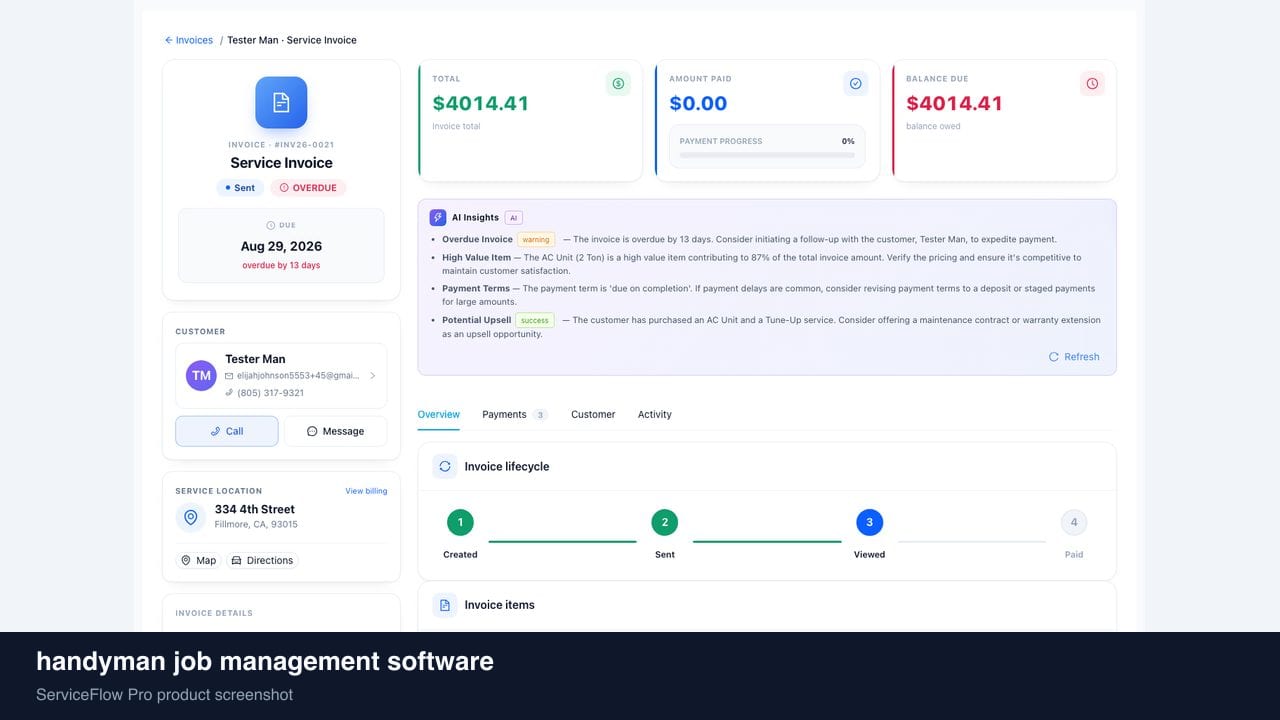Image resolution: width=1280 pixels, height=720 pixels.
Task: Click the service location pin icon
Action: [190, 517]
